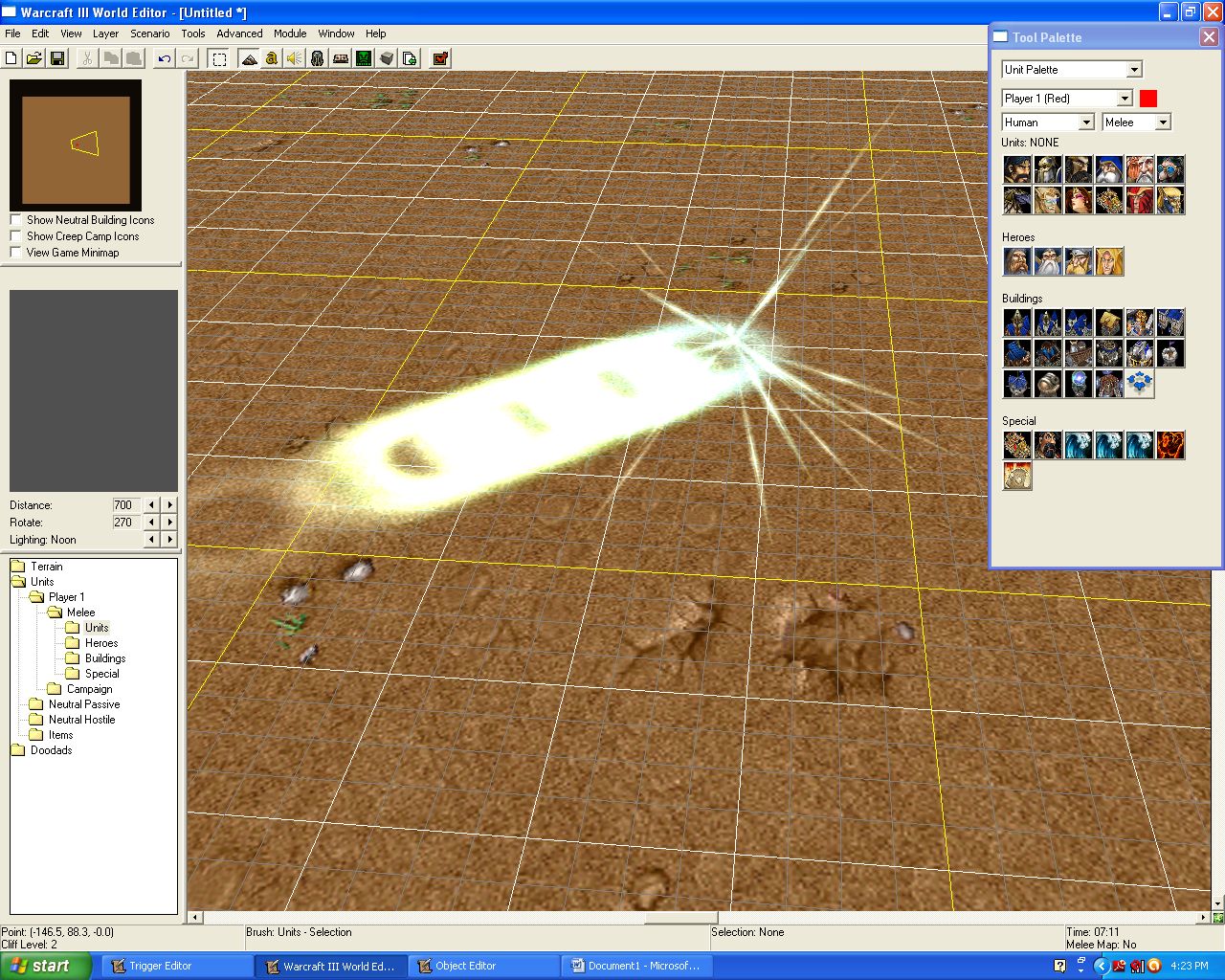
Task: Select Buildings folder in the tree
Action: [105, 658]
